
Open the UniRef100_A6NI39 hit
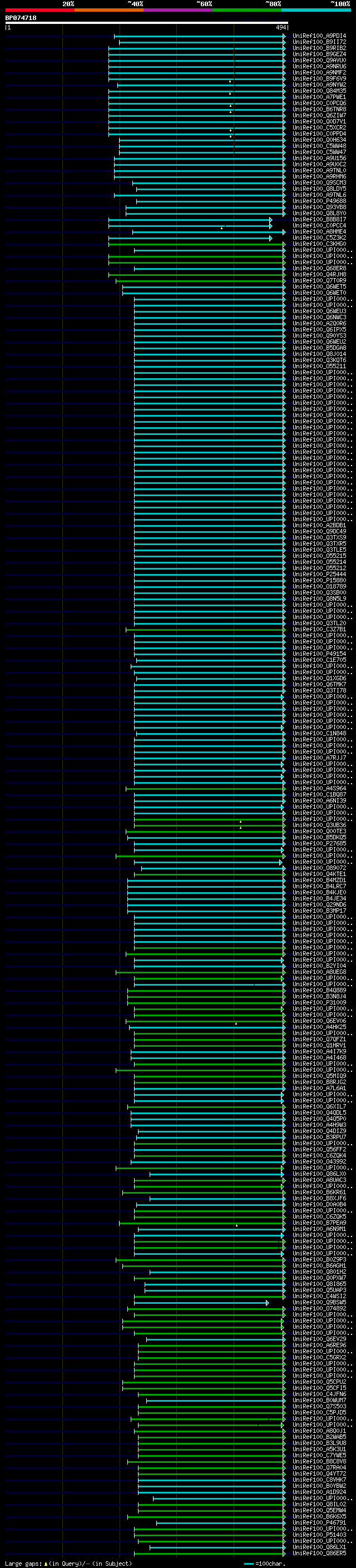[x=319, y=800]
